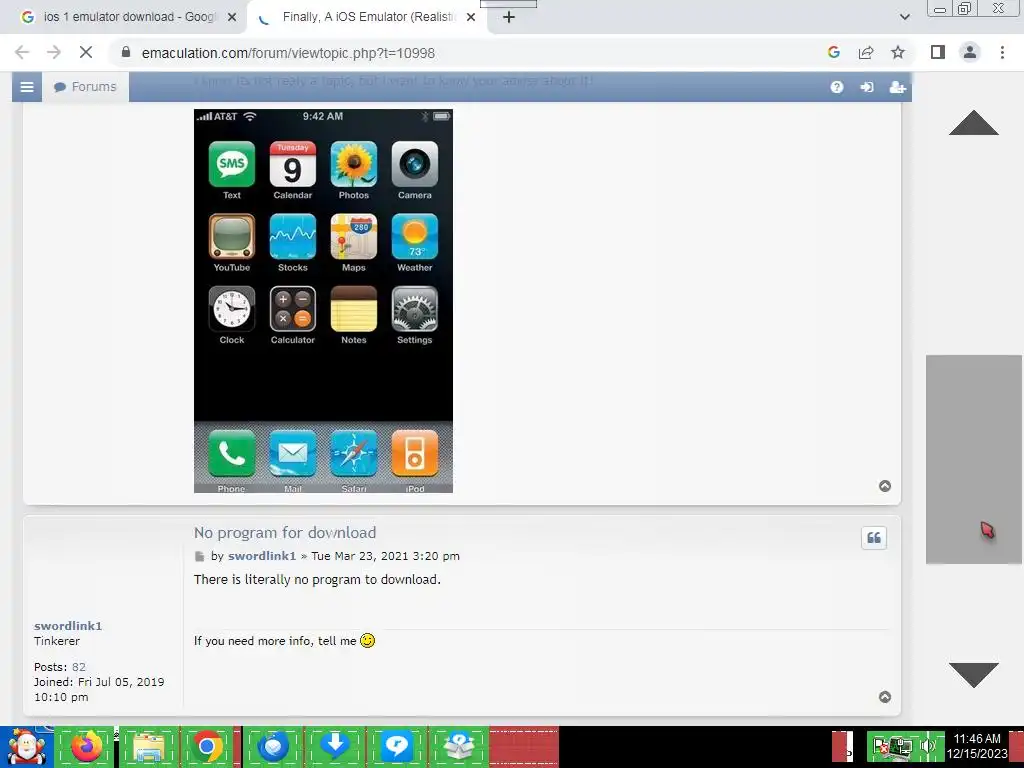This screenshot has height=768, width=1024.
Task: Open File Explorer from the taskbar
Action: [x=148, y=746]
